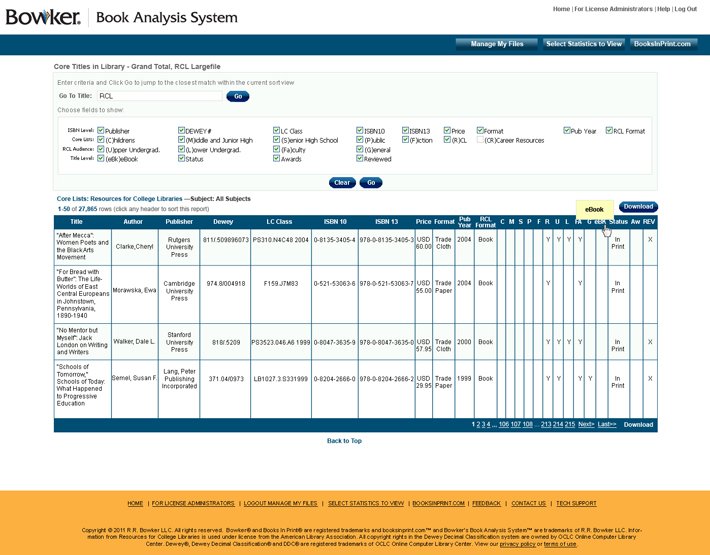
Task: Go to page 2 of results
Action: (478, 425)
